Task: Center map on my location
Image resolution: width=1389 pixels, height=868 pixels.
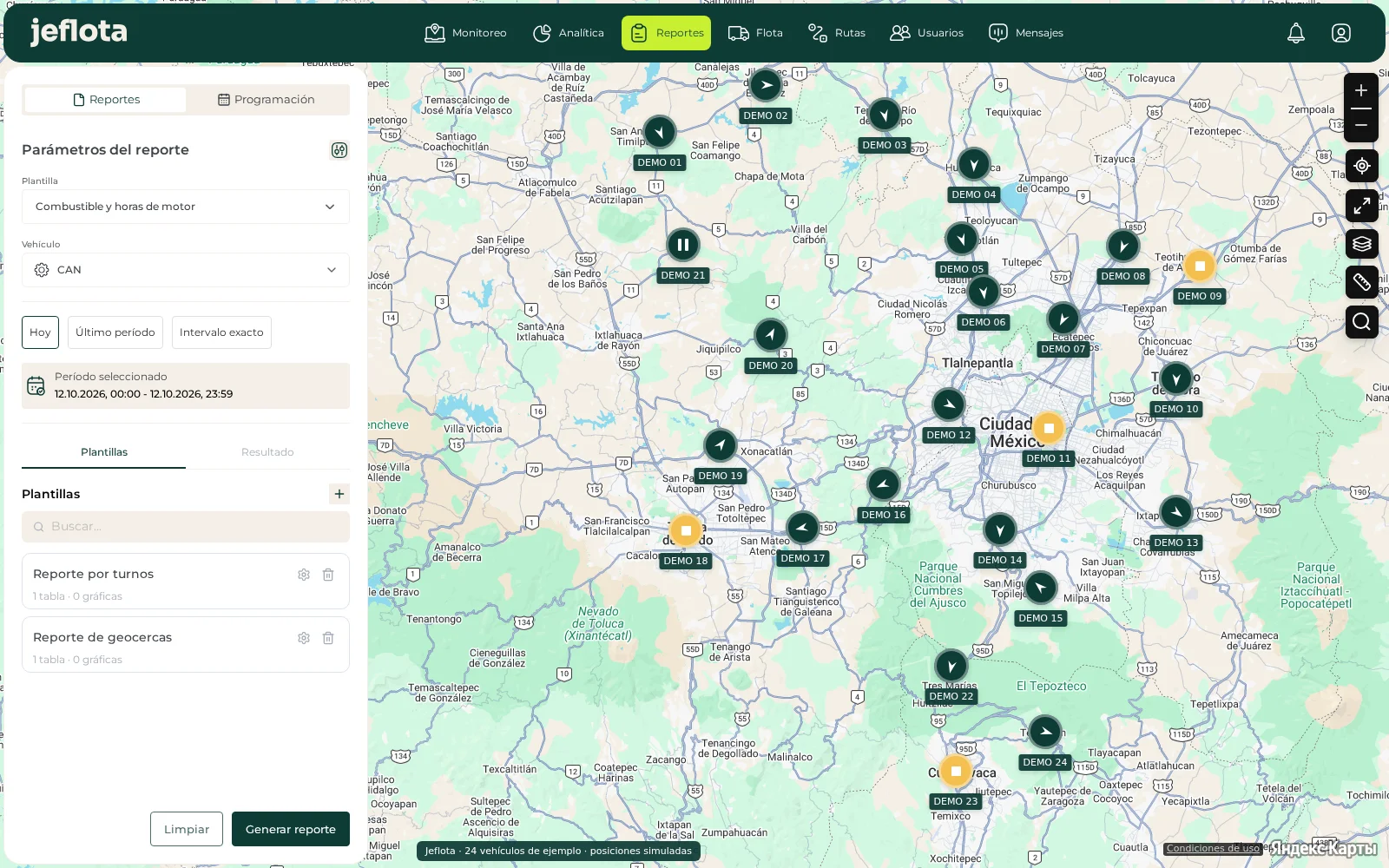Action: point(1362,166)
